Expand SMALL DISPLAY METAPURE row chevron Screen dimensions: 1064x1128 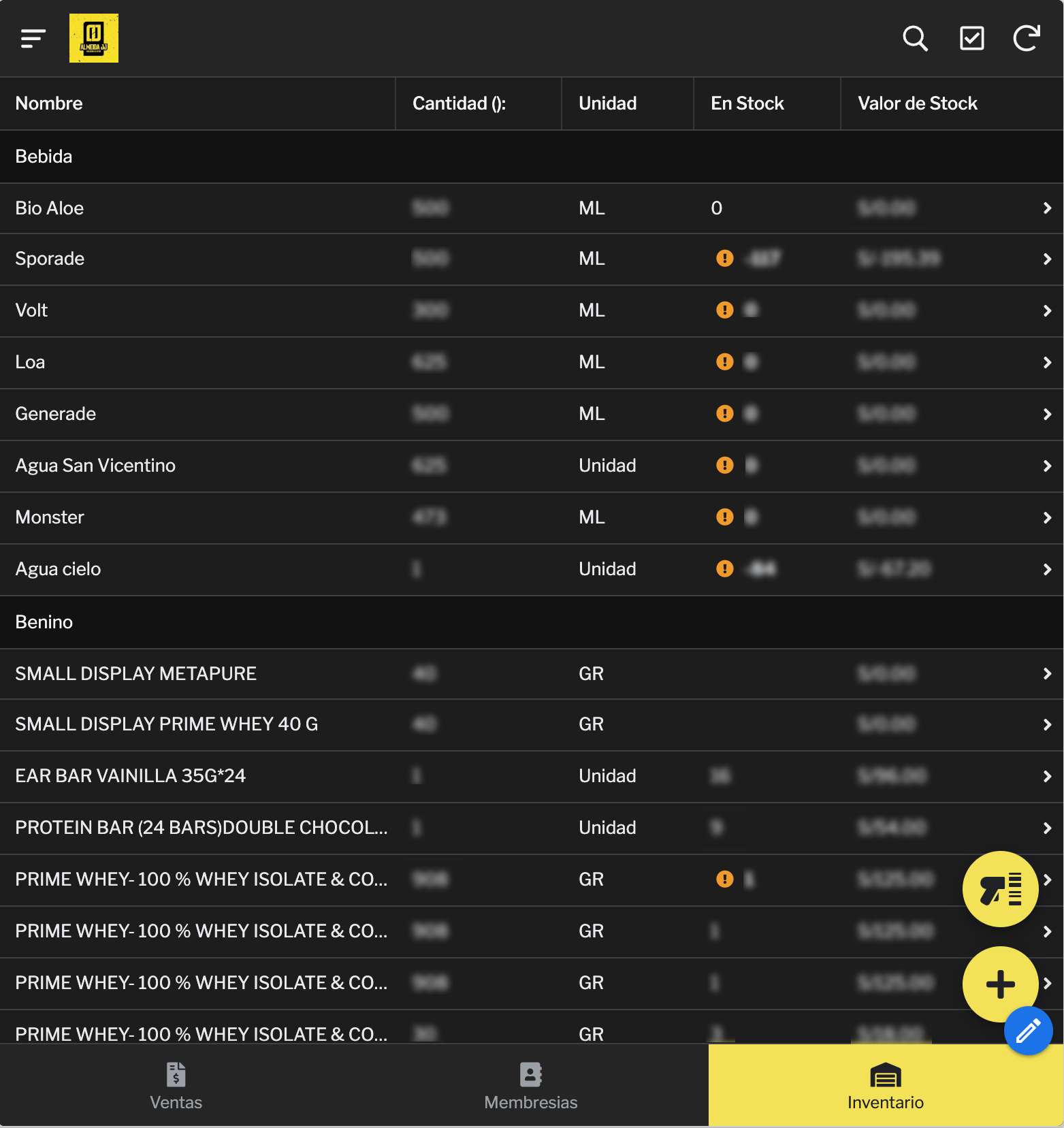pyautogui.click(x=1047, y=673)
